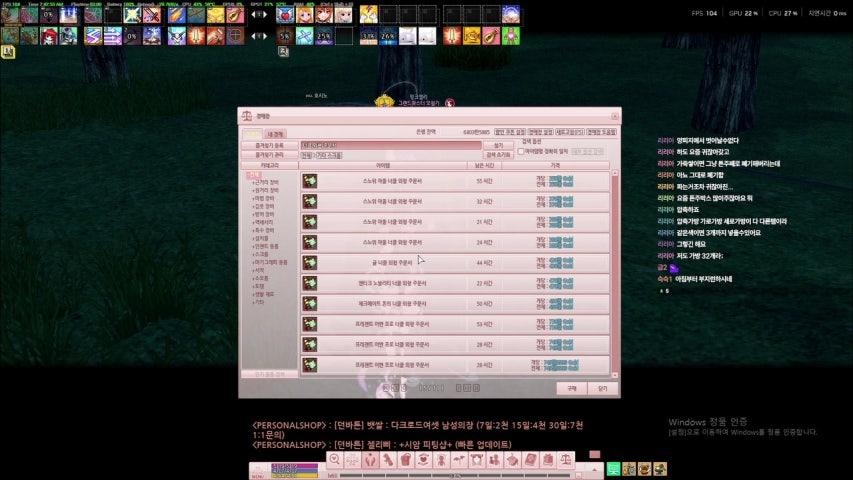Expand the +생활 재료 category

(x=264, y=294)
